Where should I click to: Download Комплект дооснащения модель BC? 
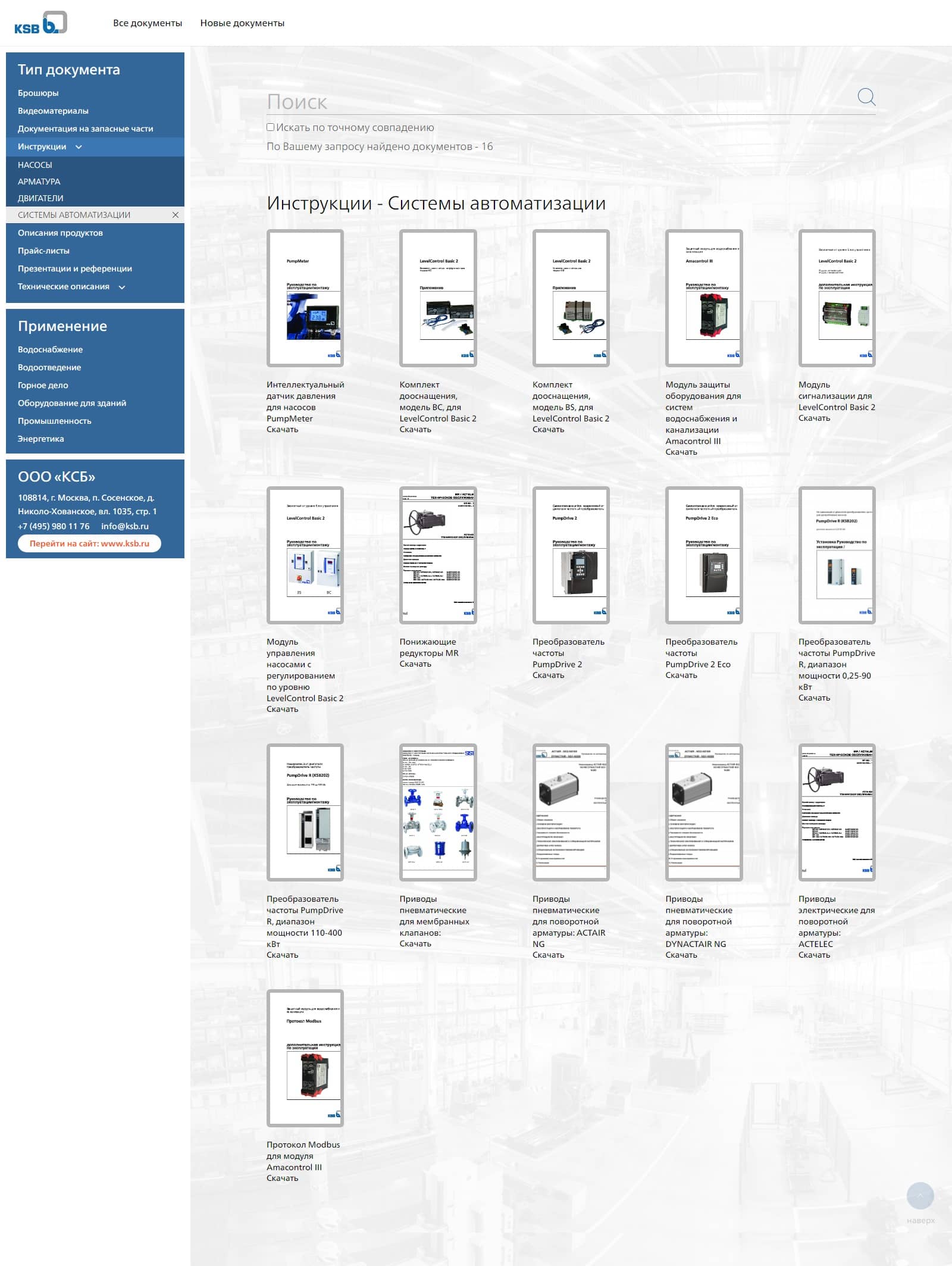(415, 430)
